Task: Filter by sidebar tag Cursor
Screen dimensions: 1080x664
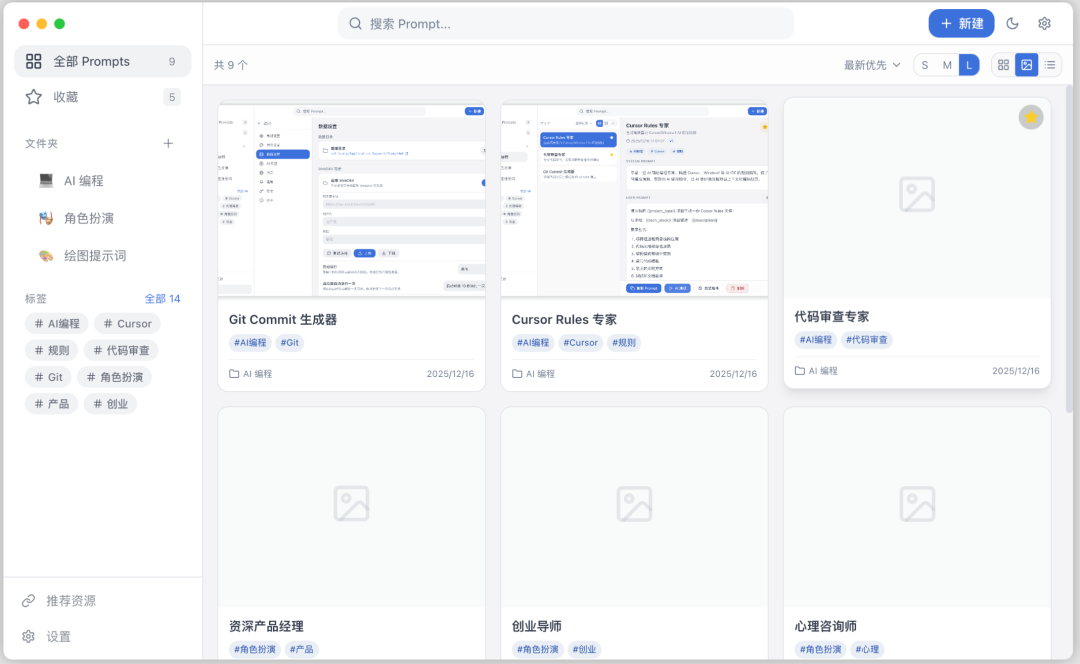Action: pyautogui.click(x=127, y=323)
